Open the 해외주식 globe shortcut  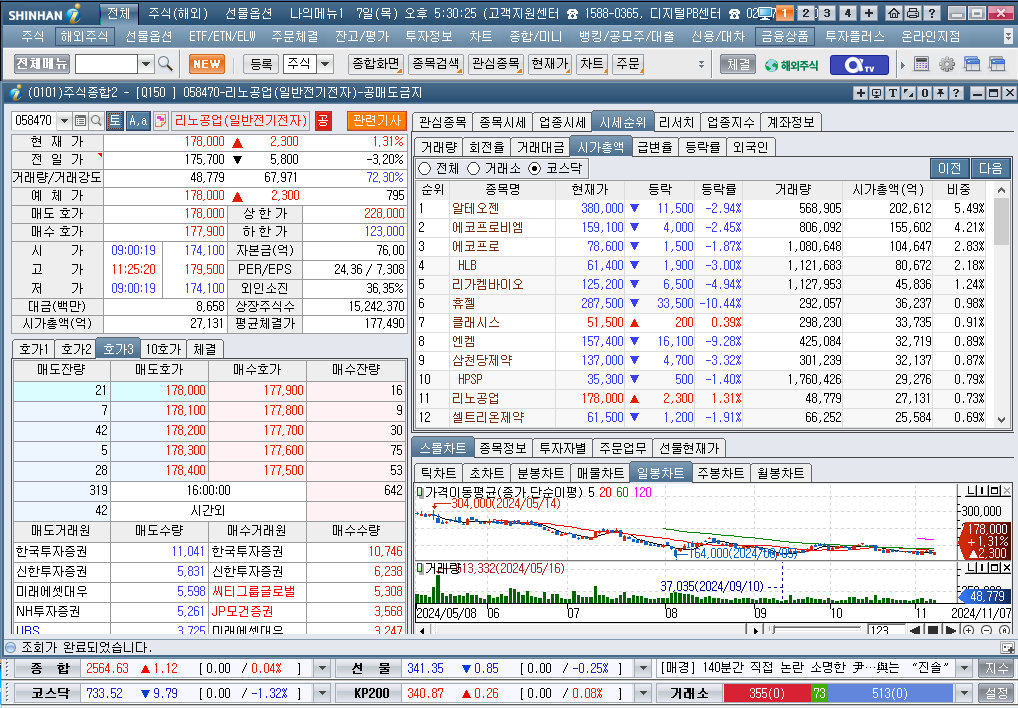point(791,64)
